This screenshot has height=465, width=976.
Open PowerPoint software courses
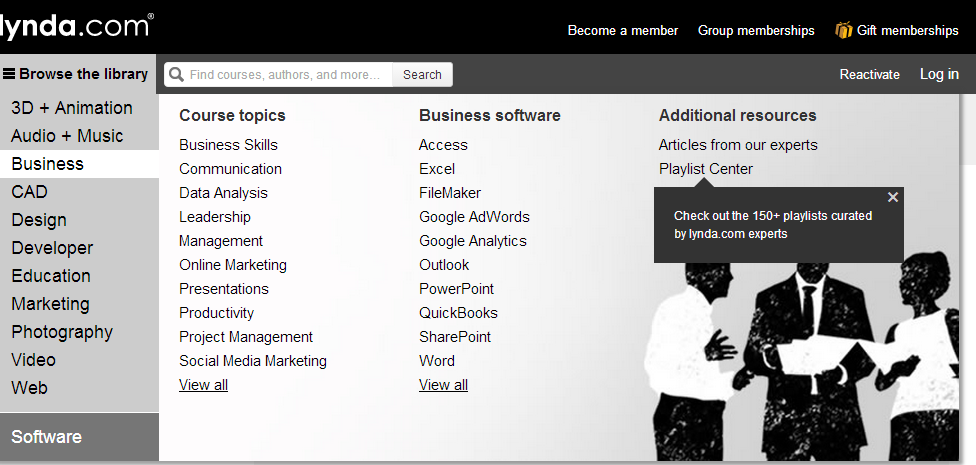point(456,289)
